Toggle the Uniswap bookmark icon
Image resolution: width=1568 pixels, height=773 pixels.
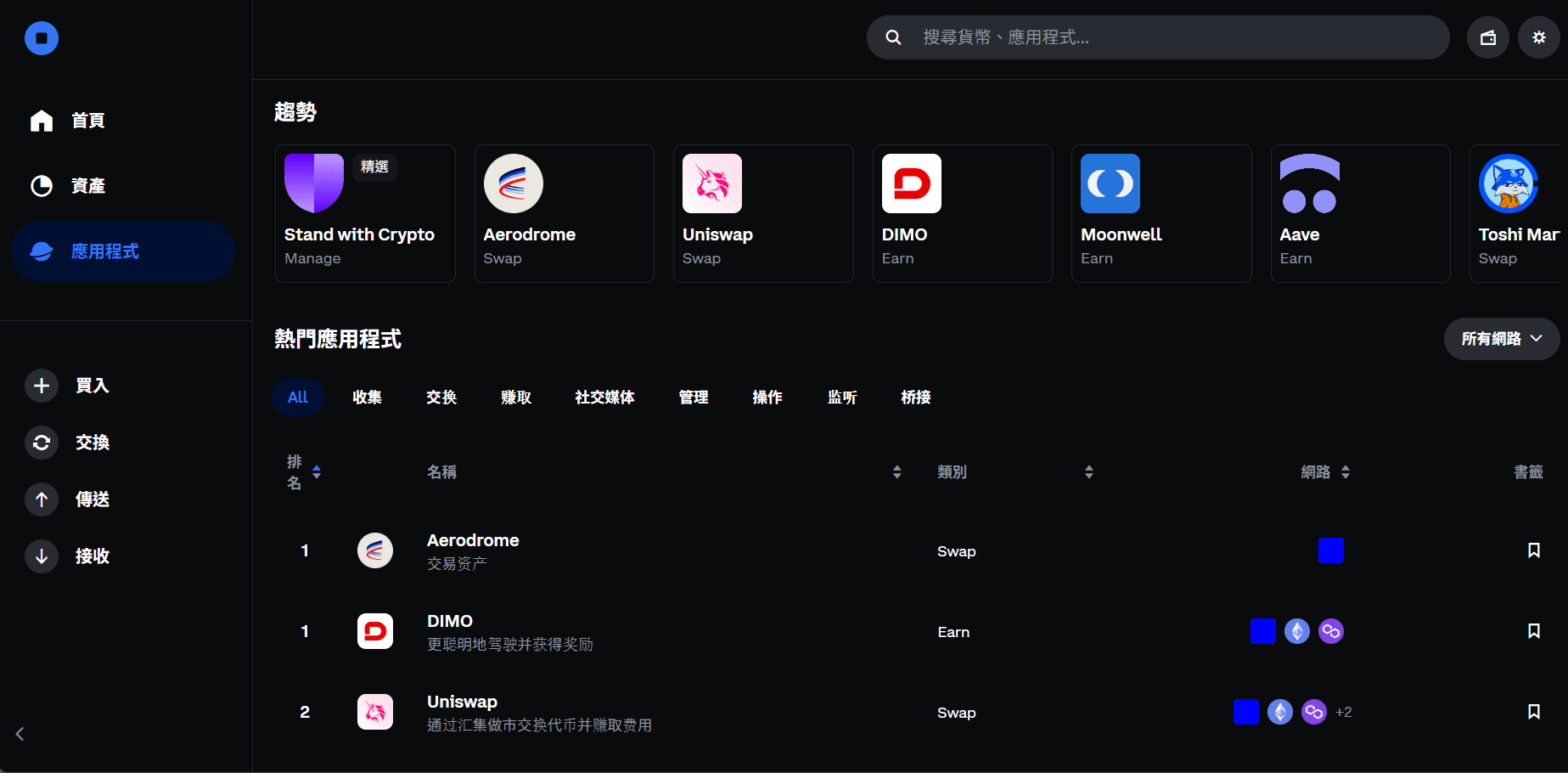(x=1533, y=711)
